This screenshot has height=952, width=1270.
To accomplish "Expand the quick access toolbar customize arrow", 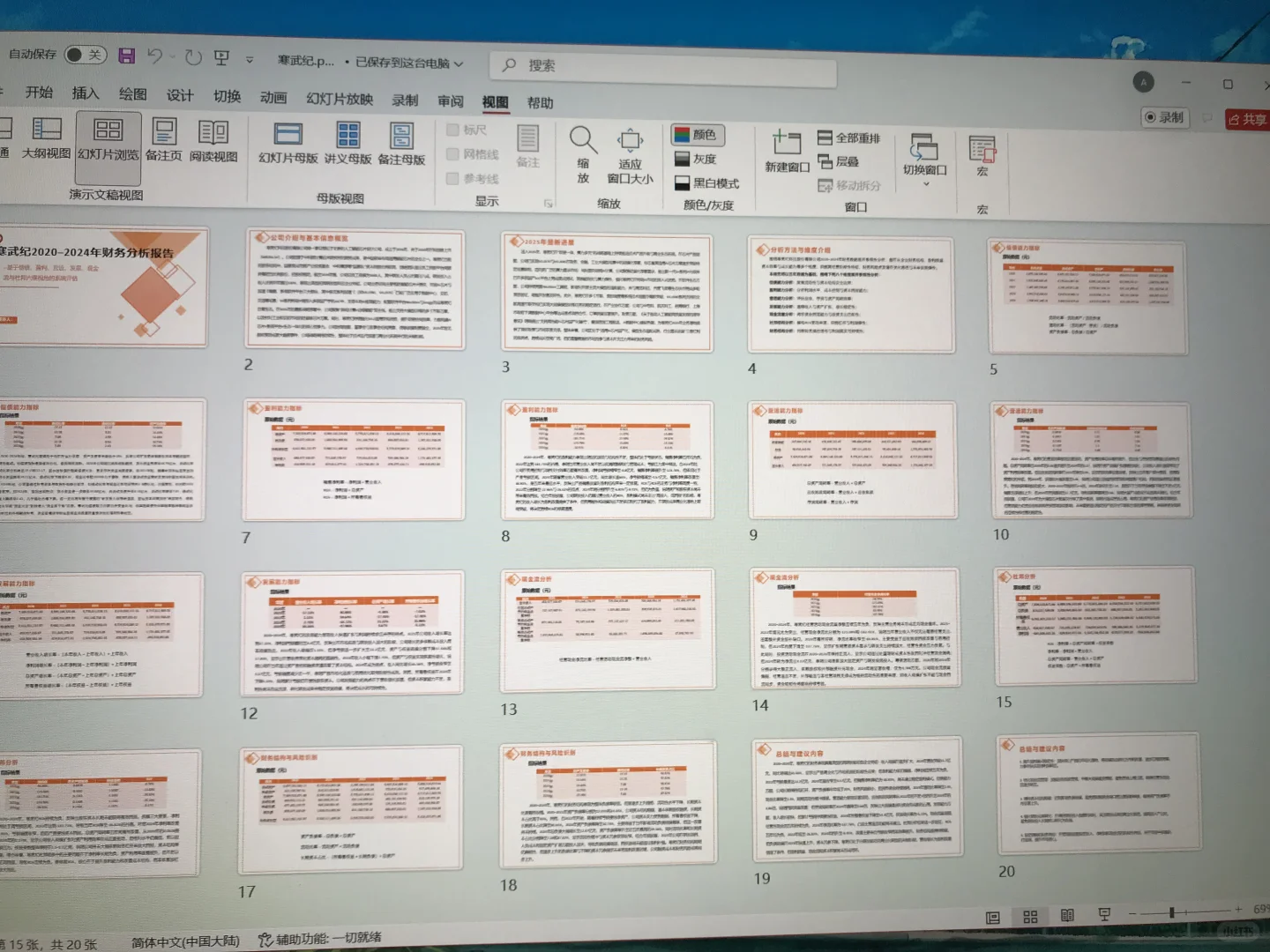I will [x=250, y=60].
